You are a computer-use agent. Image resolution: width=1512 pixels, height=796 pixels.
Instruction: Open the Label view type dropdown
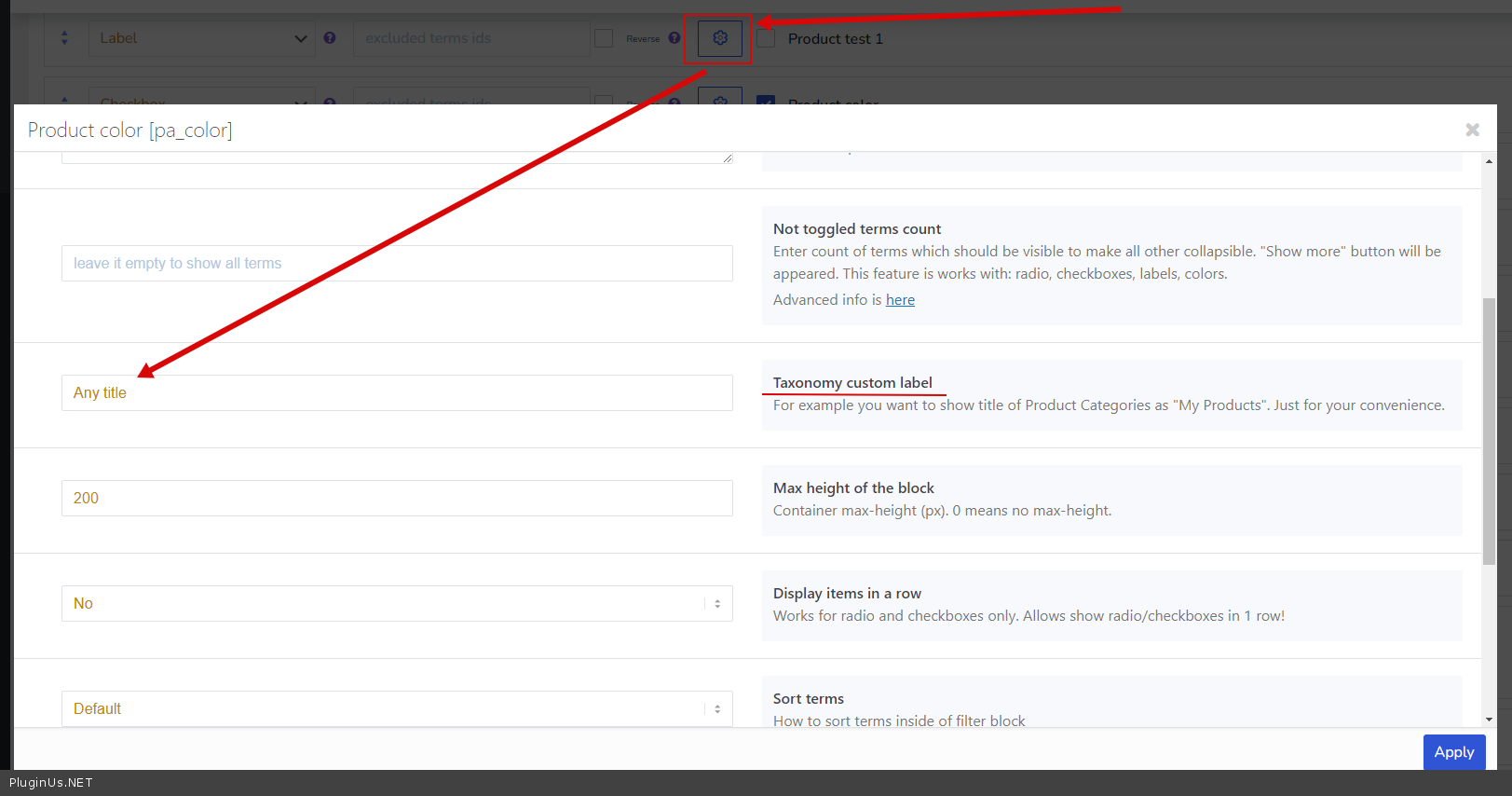point(201,38)
